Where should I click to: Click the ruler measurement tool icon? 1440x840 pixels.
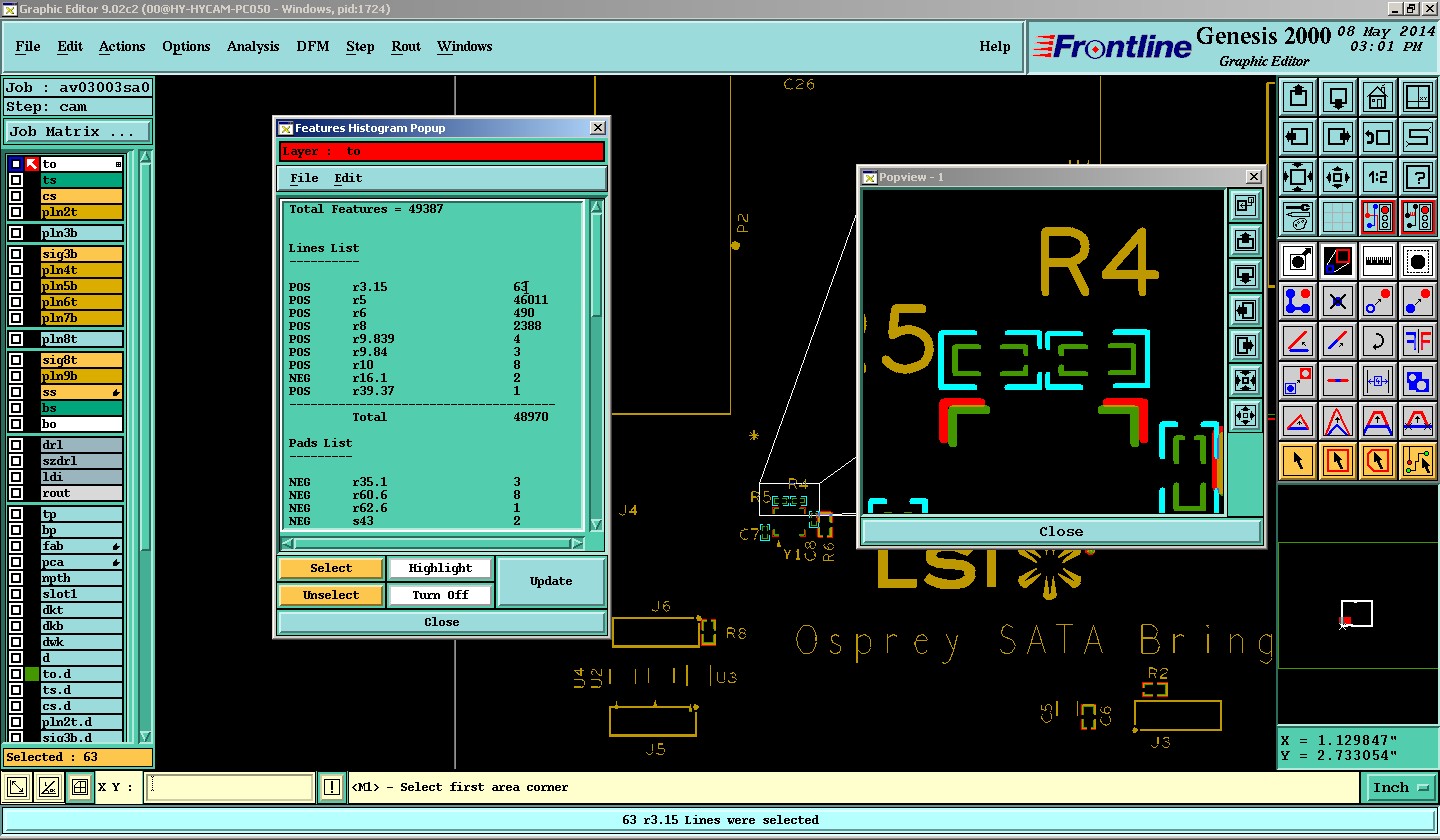[1378, 262]
